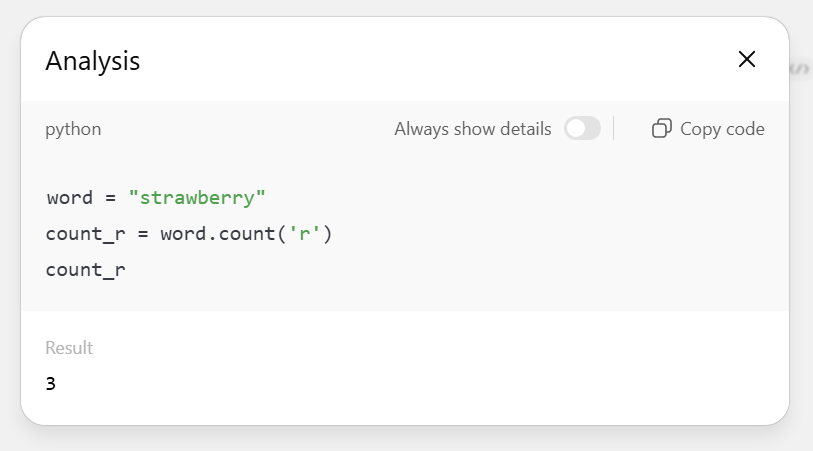This screenshot has height=451, width=813.
Task: Click the "Analysis" dialog title
Action: [x=93, y=61]
